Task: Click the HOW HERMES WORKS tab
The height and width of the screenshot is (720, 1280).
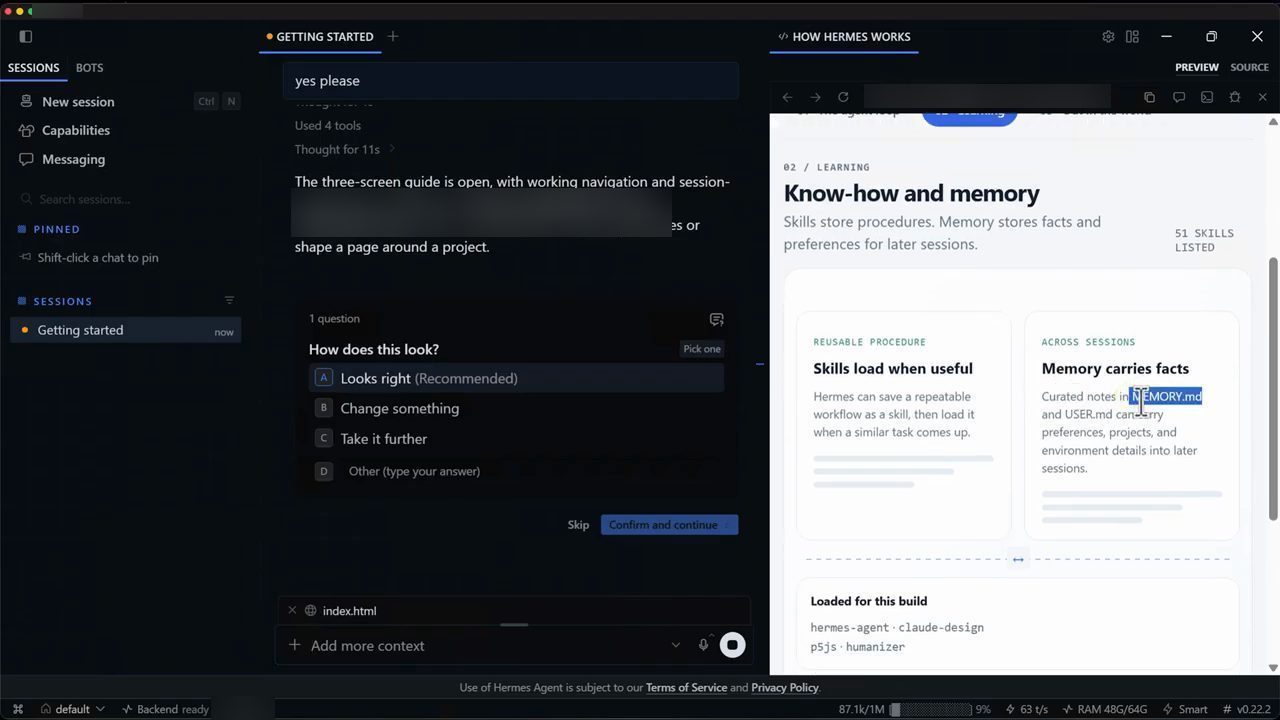Action: pyautogui.click(x=844, y=37)
